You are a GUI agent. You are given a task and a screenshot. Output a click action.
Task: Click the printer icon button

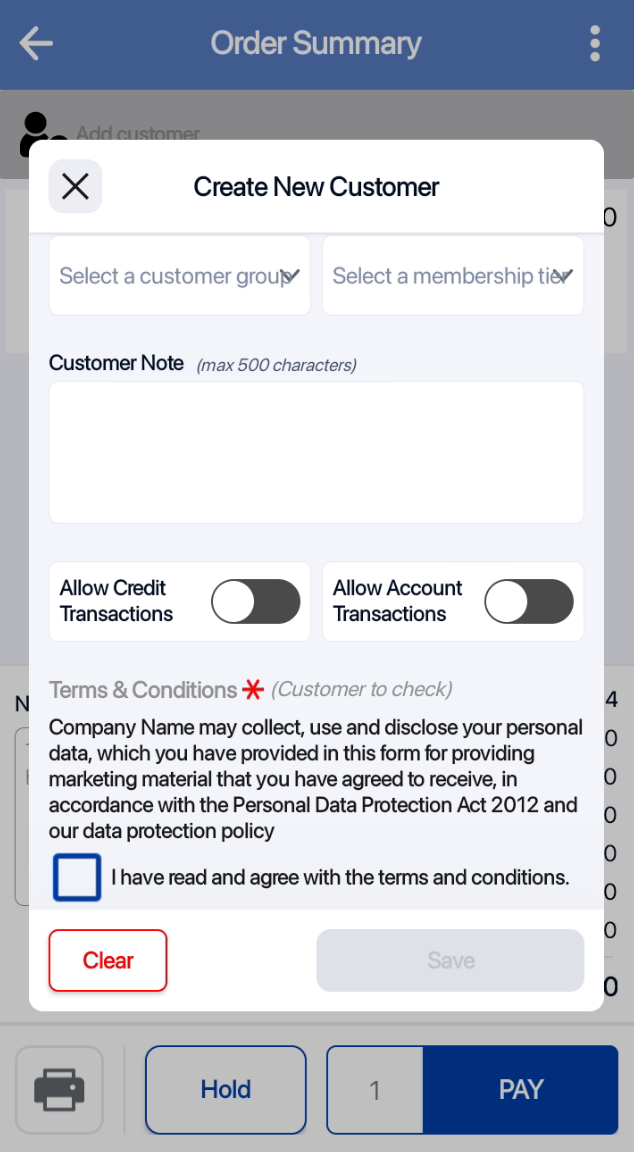(x=60, y=1089)
